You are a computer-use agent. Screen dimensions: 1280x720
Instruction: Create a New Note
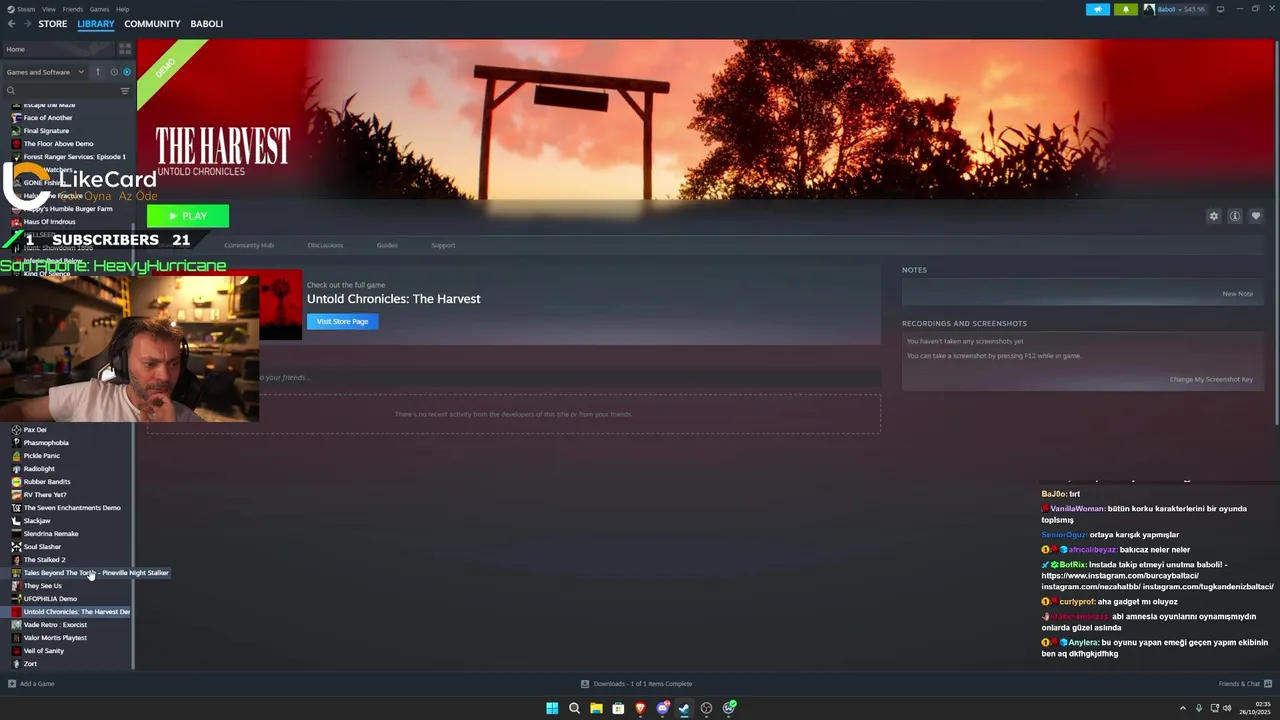tap(1237, 294)
